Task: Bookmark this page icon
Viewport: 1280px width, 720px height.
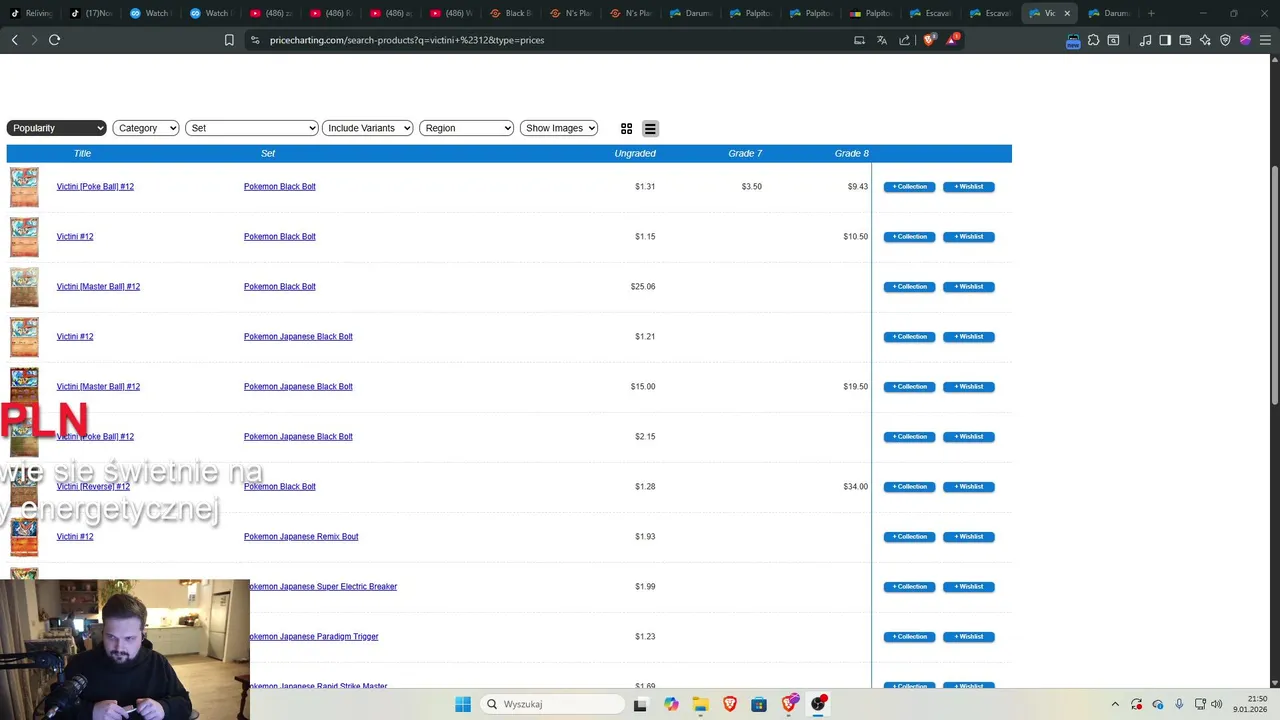Action: pyautogui.click(x=229, y=40)
